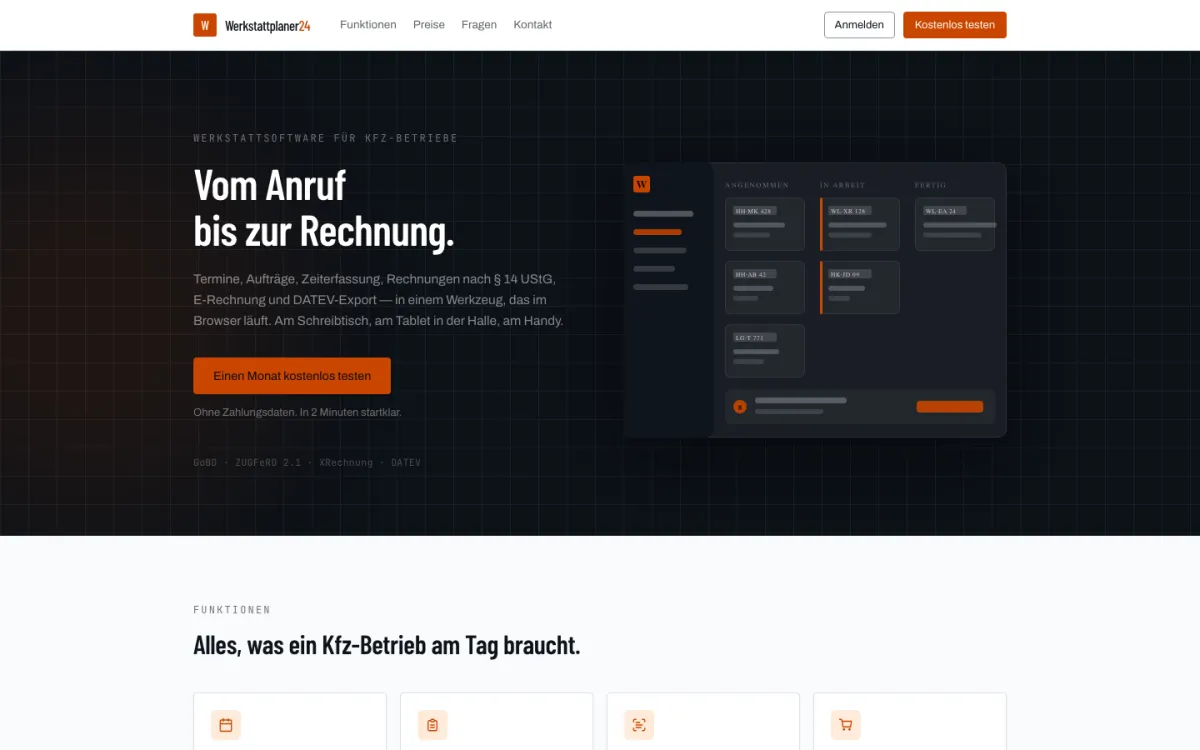Click Einen Monat kostenlos testen button
The width and height of the screenshot is (1200, 750).
[x=292, y=376]
